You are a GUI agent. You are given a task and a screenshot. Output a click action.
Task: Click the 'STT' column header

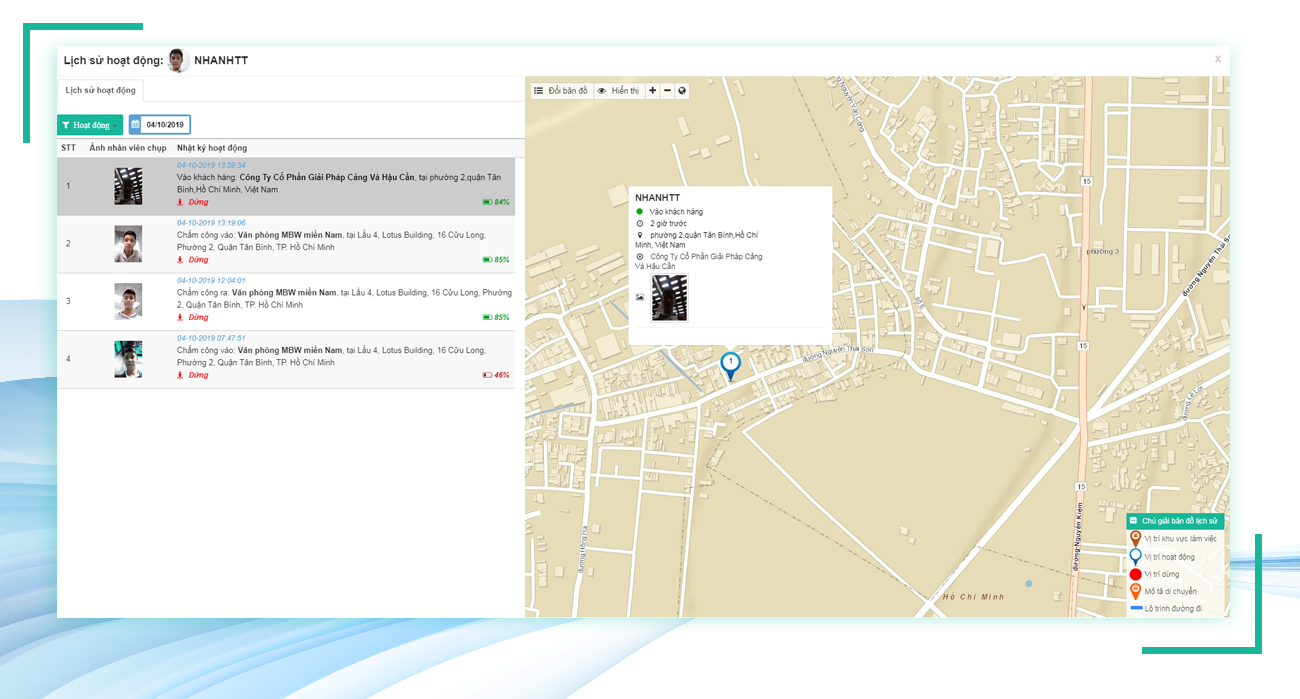[68, 148]
